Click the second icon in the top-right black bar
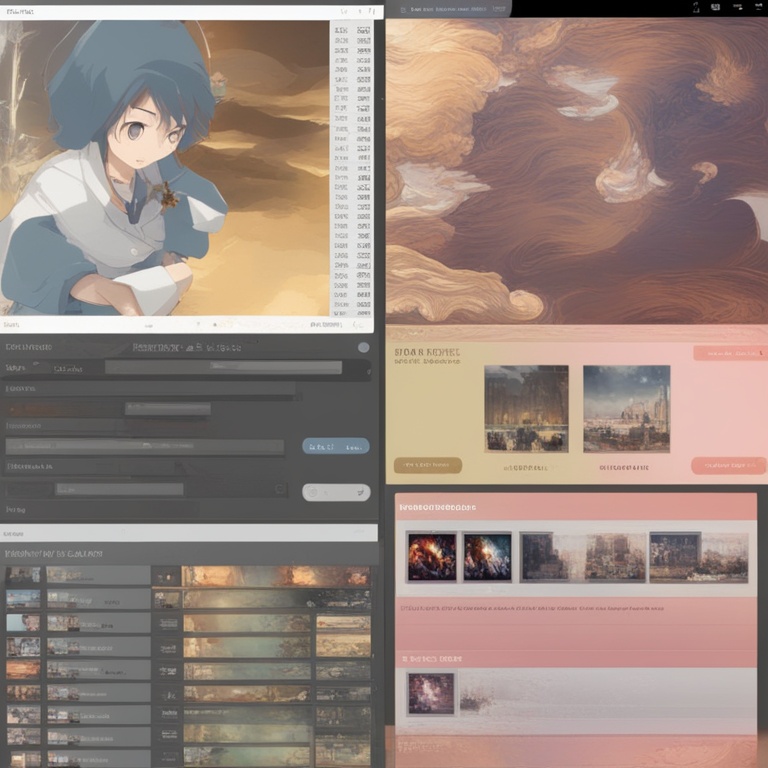This screenshot has width=768, height=768. (x=716, y=7)
